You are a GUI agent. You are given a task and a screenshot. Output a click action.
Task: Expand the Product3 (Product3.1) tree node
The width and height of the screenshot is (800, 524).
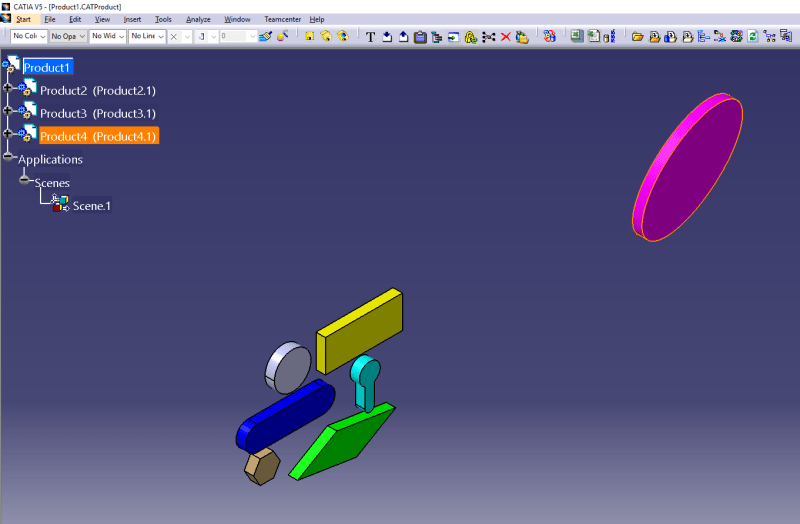point(7,111)
